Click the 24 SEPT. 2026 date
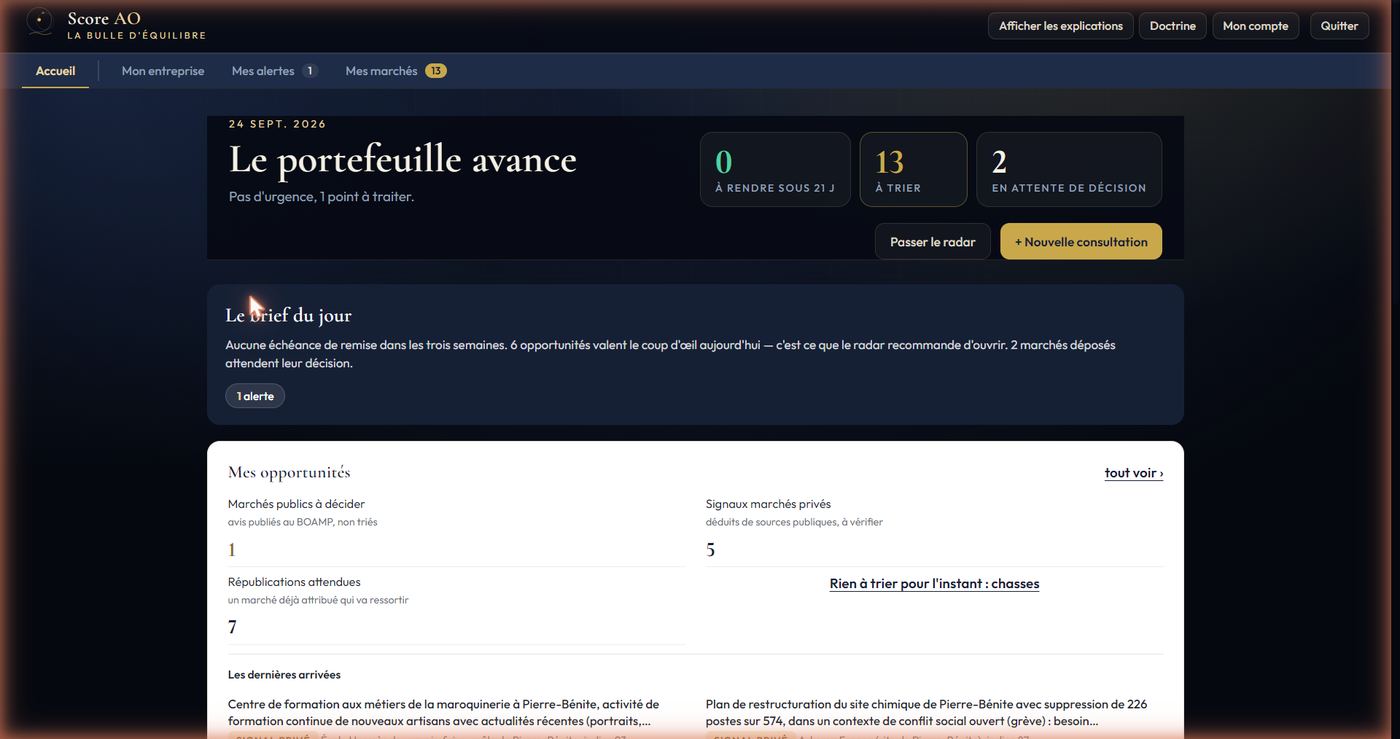 (x=278, y=124)
